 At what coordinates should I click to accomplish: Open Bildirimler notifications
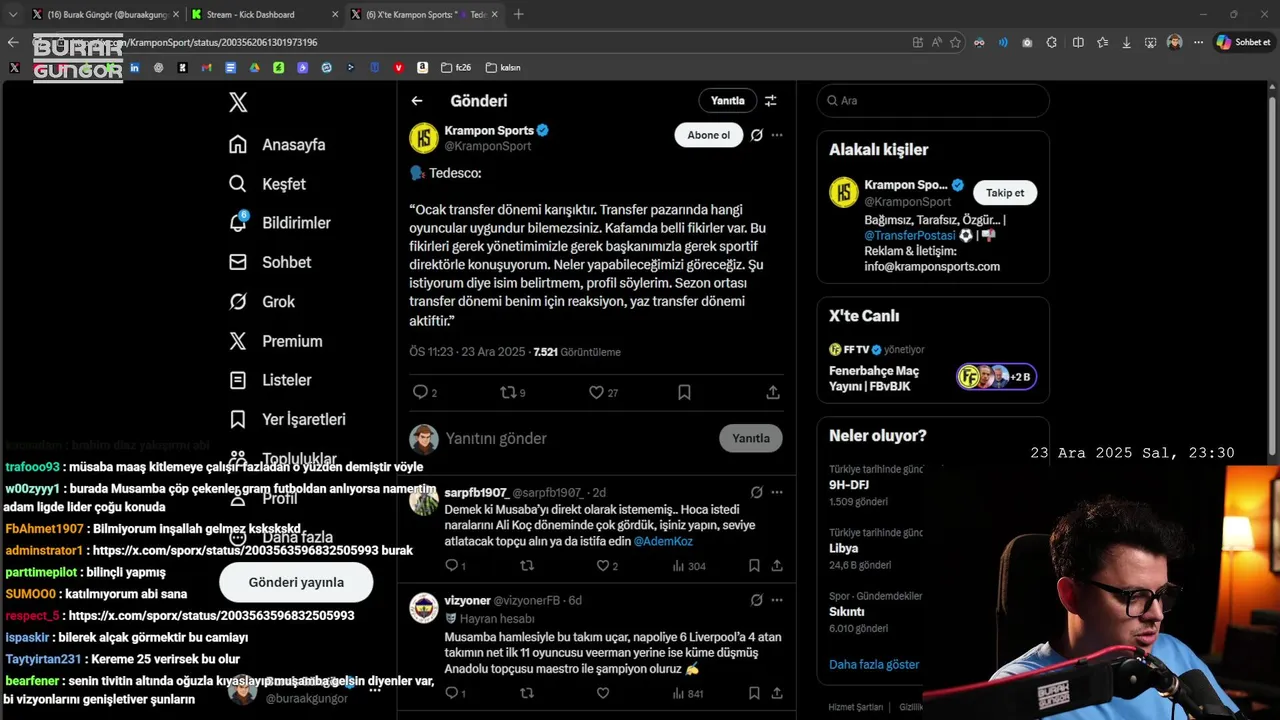279,223
